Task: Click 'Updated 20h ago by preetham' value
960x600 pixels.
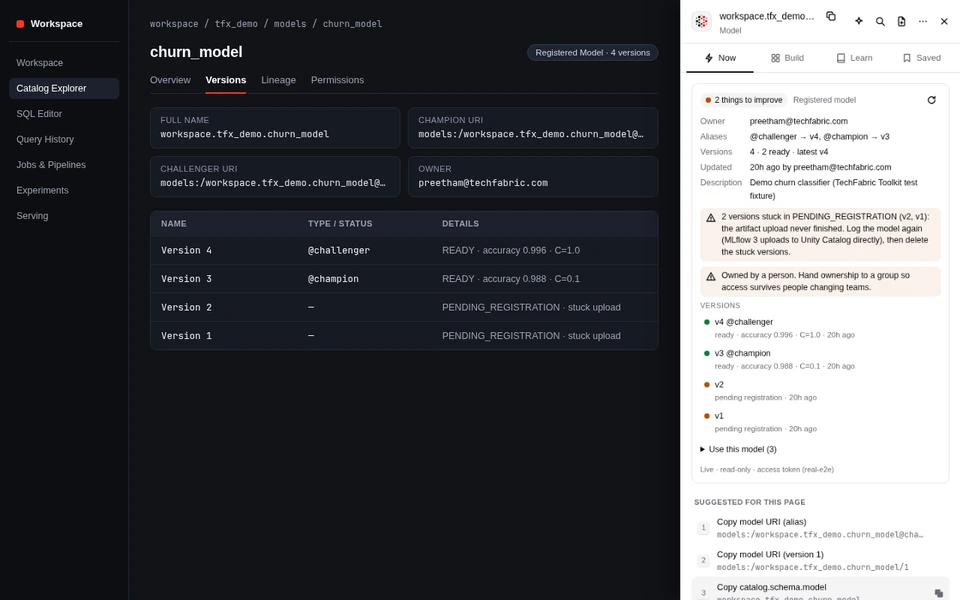Action: [x=820, y=167]
